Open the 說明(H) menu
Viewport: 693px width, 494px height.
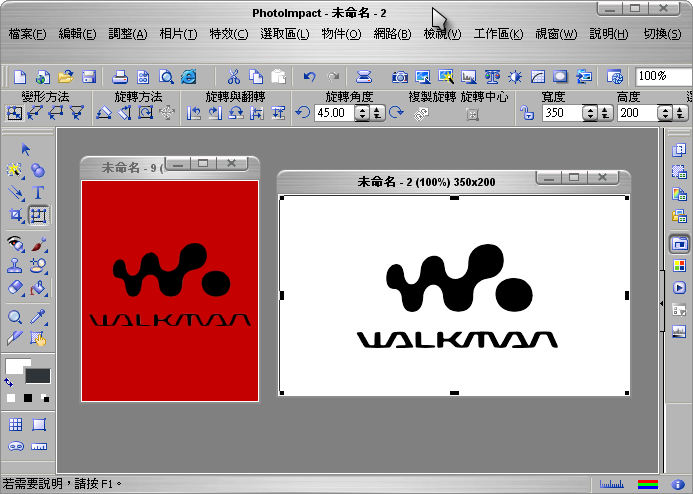(609, 34)
